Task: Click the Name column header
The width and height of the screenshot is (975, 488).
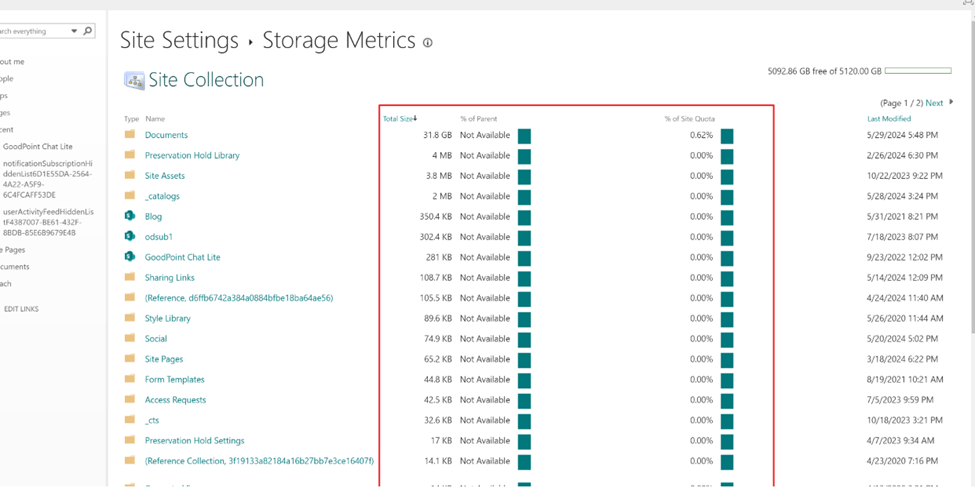Action: click(155, 119)
